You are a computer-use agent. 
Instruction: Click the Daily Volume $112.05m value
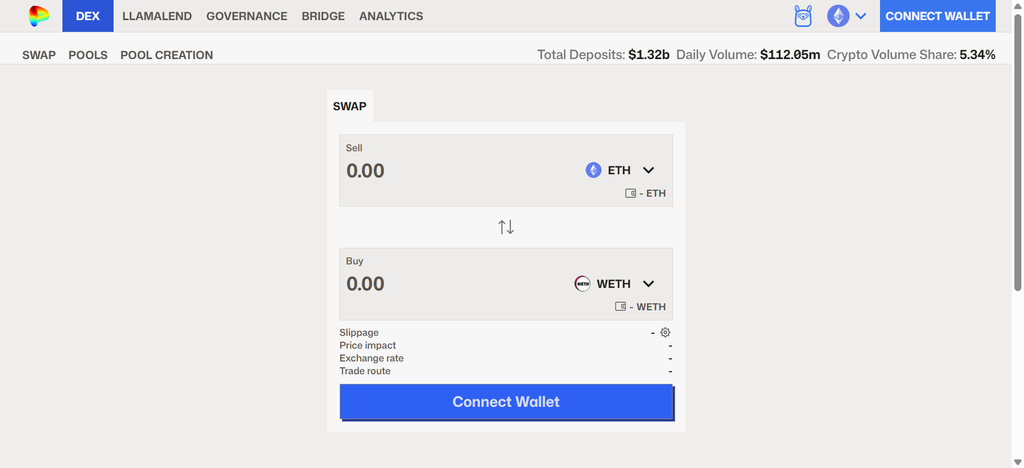[x=790, y=55]
